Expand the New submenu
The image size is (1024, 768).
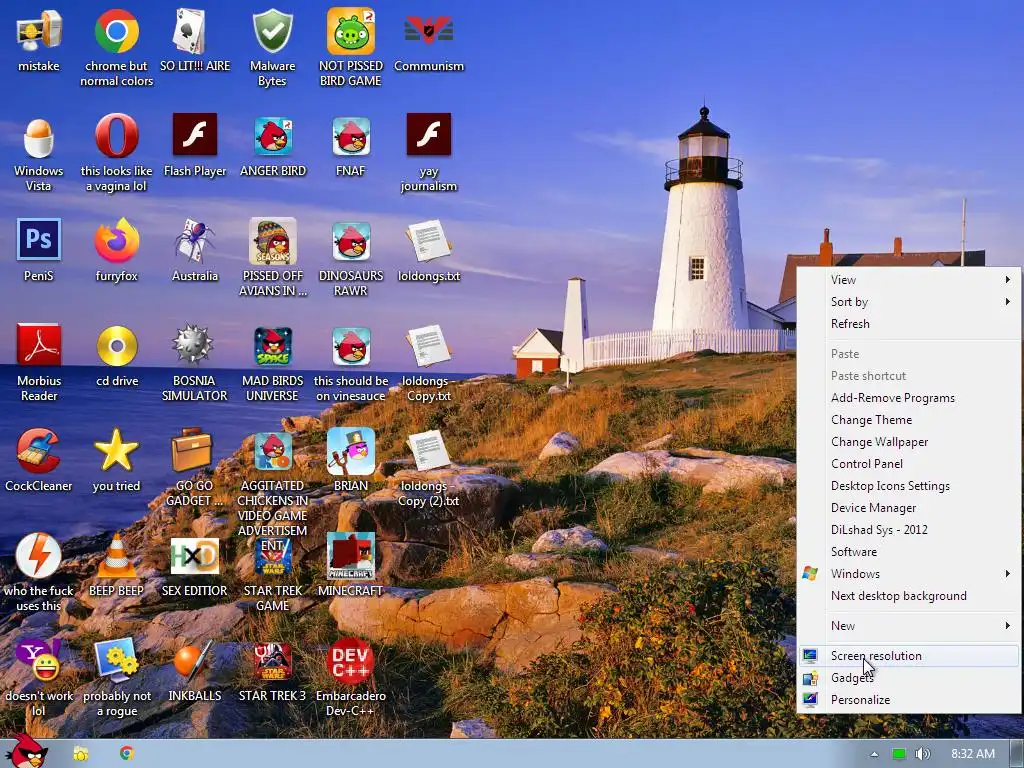908,626
